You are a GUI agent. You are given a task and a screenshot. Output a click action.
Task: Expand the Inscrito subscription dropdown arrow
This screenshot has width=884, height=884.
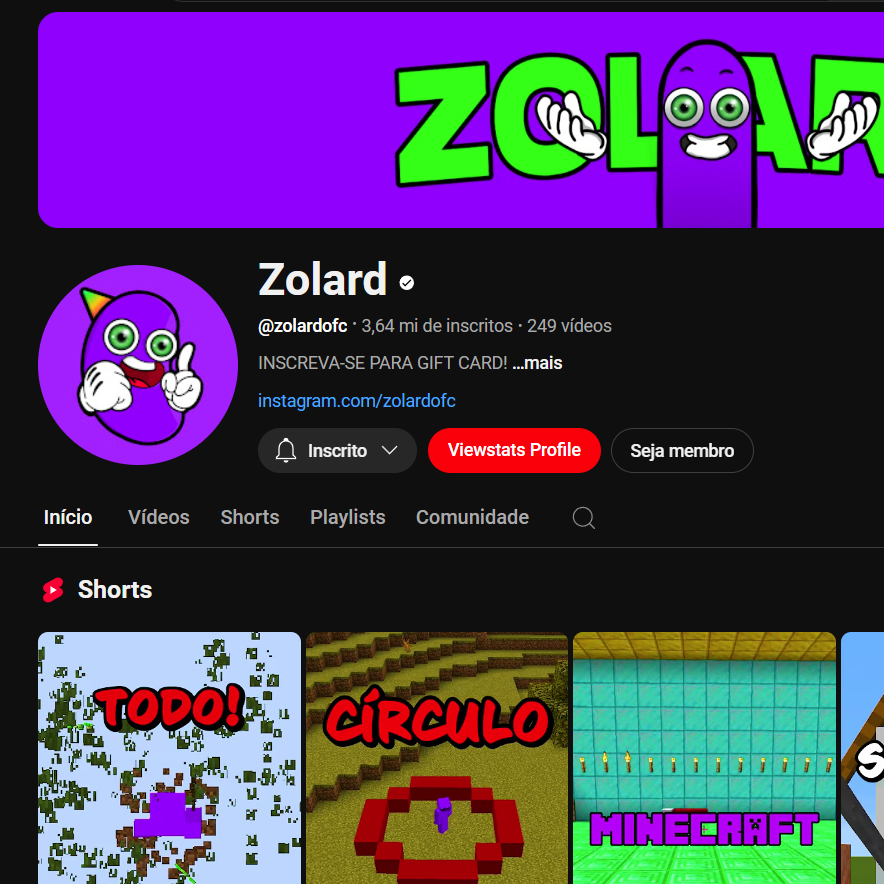coord(390,450)
